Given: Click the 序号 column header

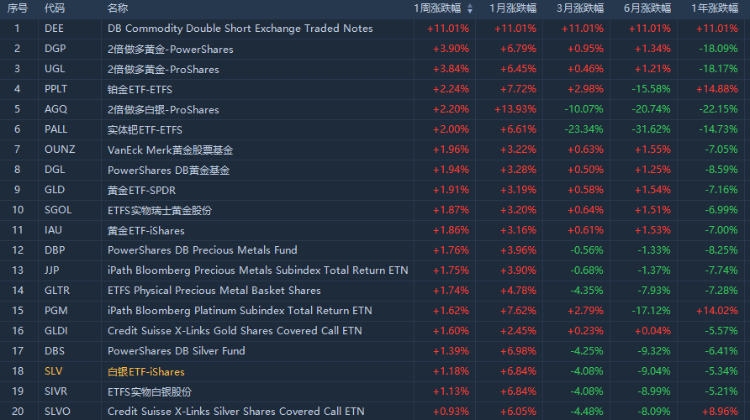Looking at the screenshot, I should click(x=17, y=8).
